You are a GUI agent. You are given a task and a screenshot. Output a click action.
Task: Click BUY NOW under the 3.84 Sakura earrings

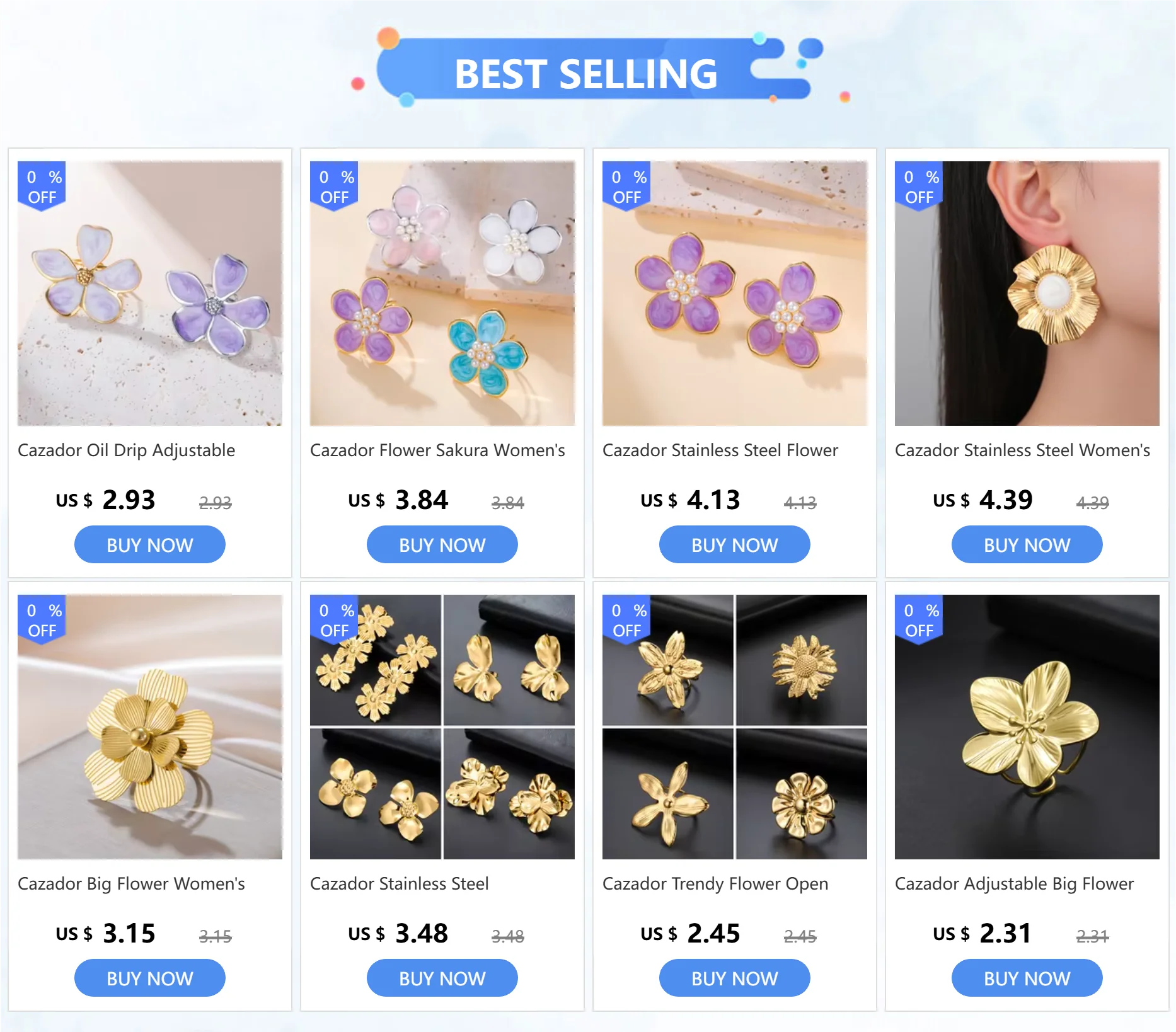pyautogui.click(x=442, y=545)
